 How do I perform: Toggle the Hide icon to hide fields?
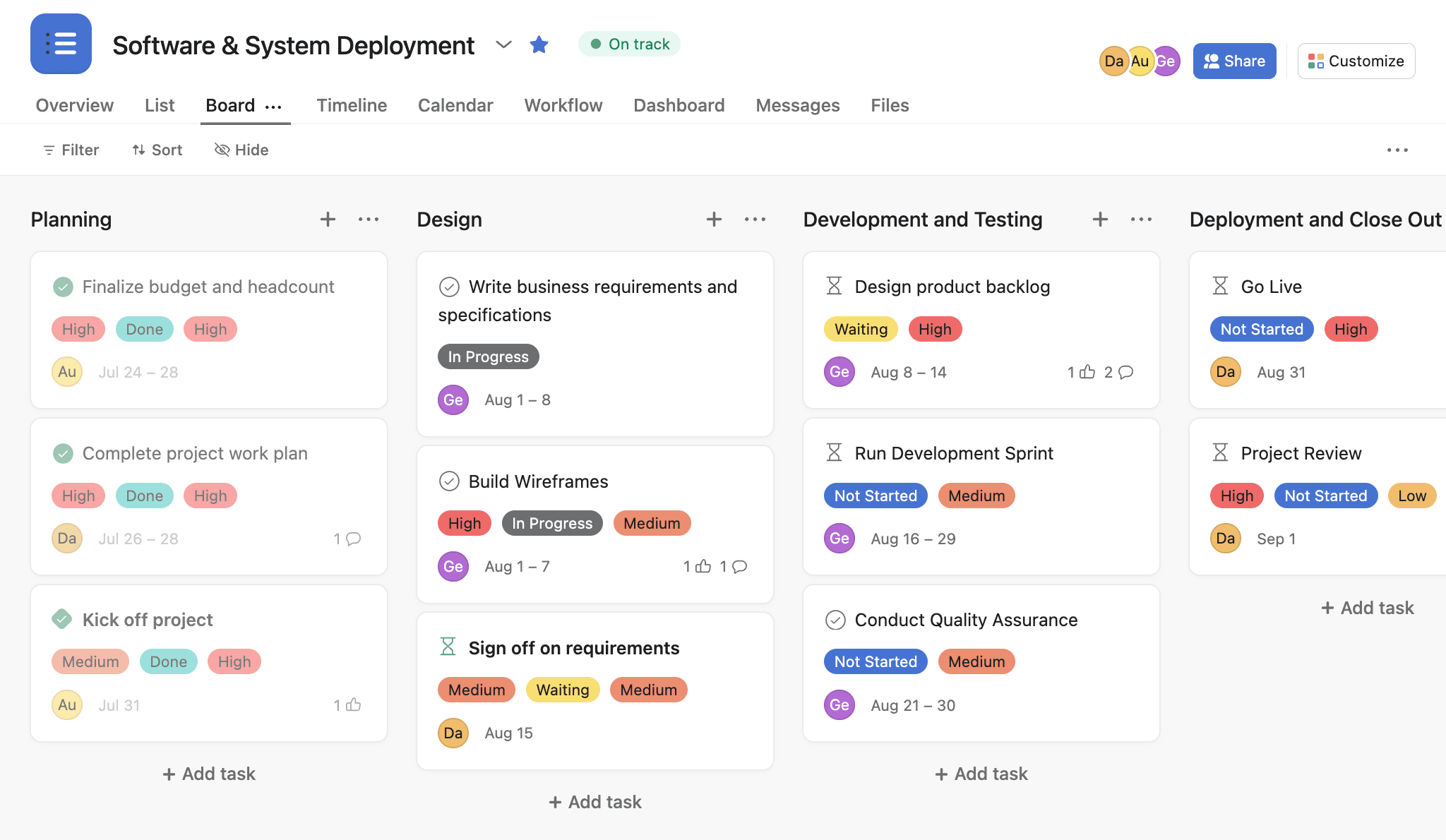pos(240,149)
